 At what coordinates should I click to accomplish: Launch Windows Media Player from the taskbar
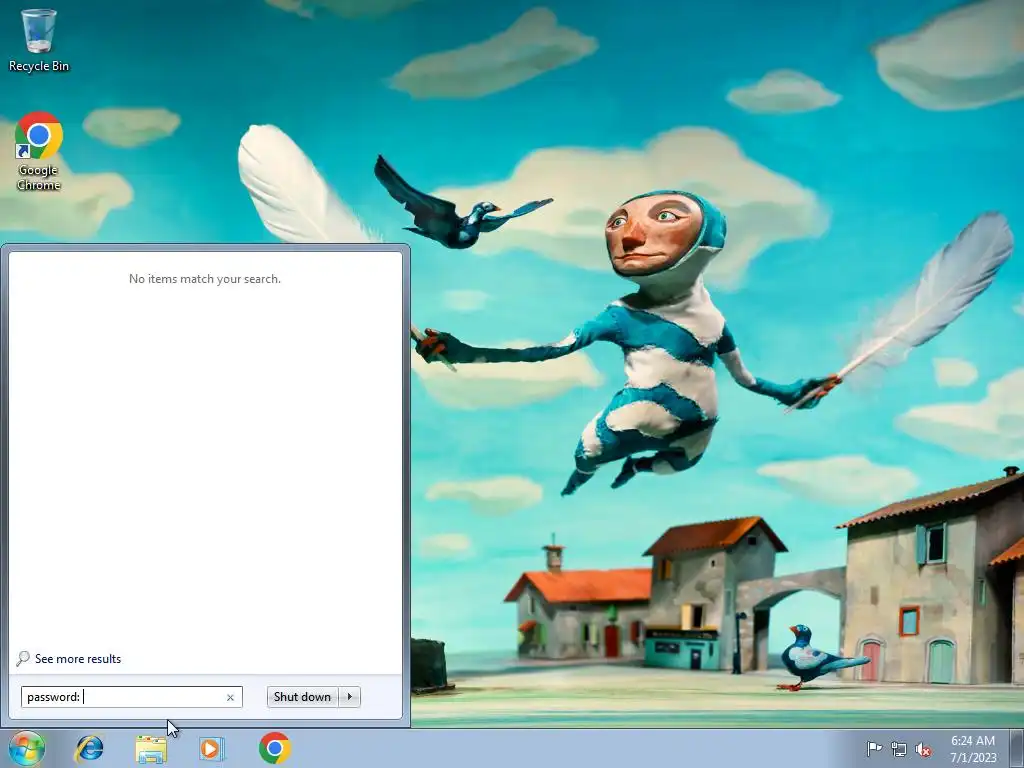[x=212, y=748]
